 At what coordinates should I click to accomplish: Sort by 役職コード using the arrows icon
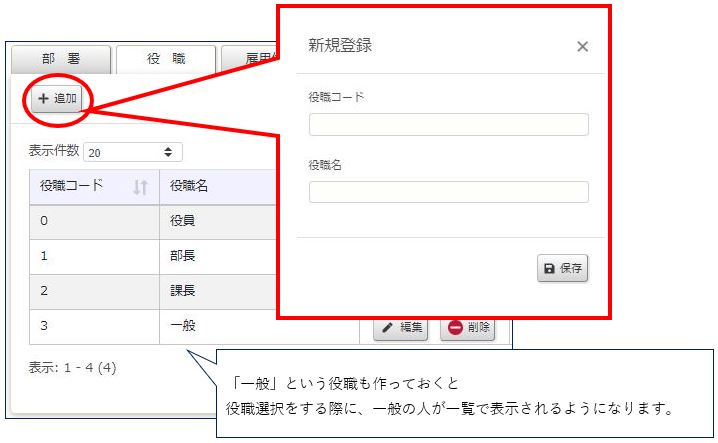140,186
